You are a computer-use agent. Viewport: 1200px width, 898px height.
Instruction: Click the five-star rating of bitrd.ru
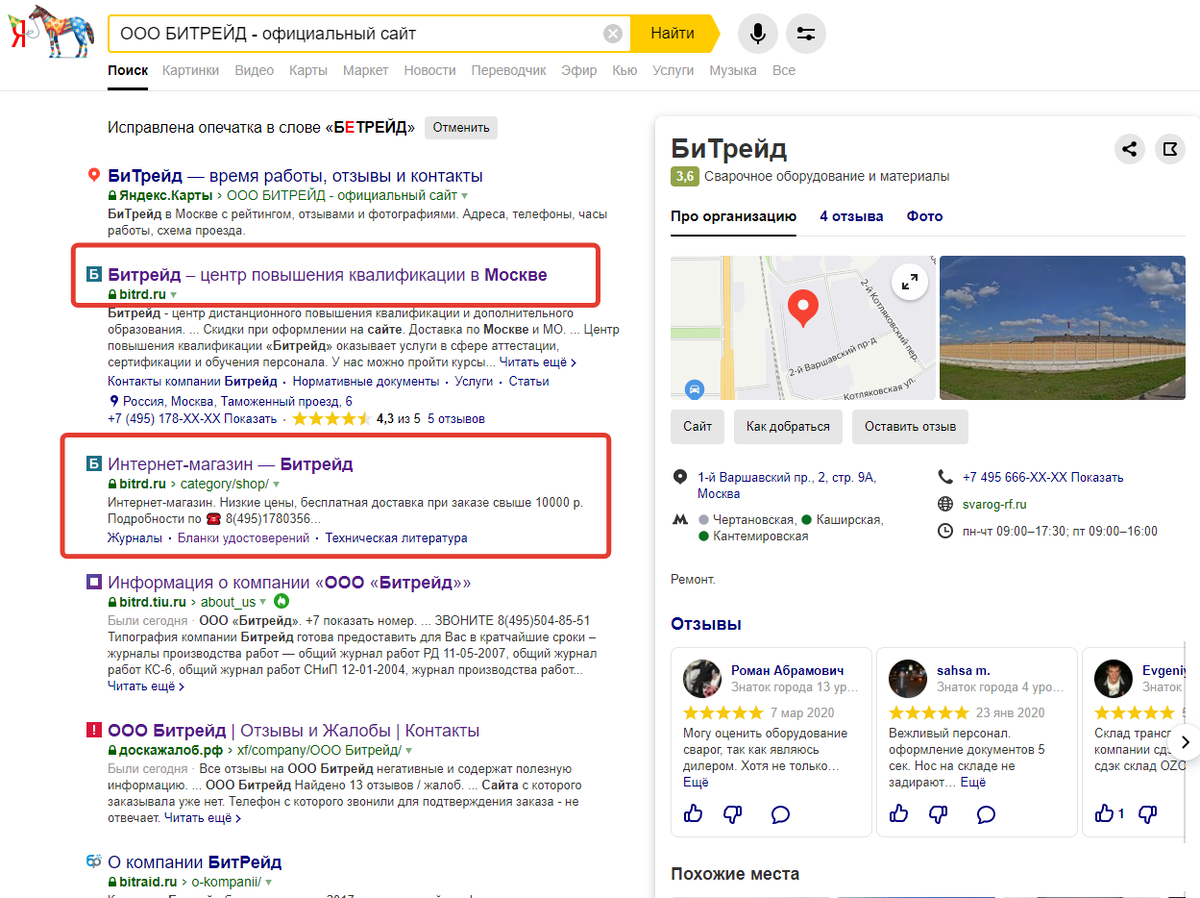tap(332, 419)
